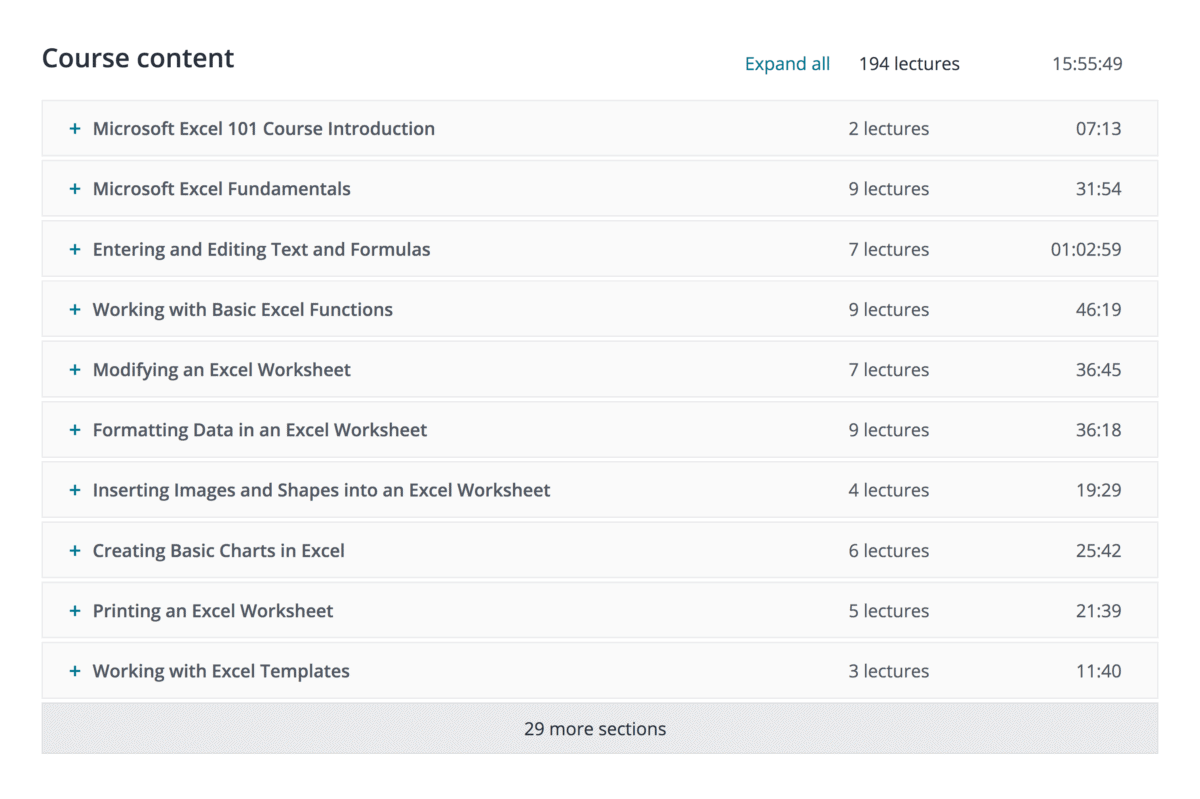Open Formatting Data in an Excel Worksheet title
1200x799 pixels.
[260, 430]
